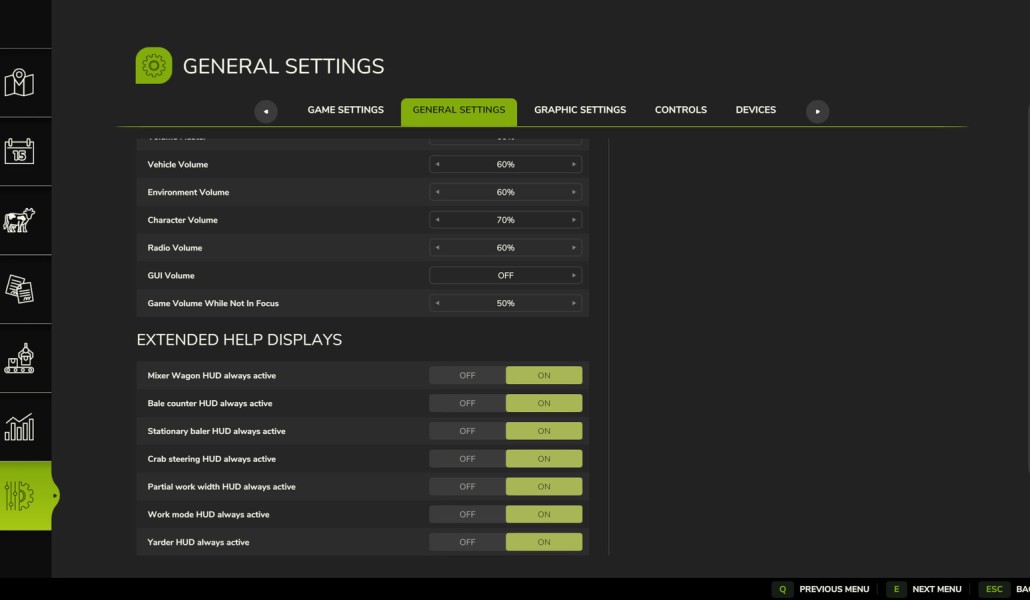Turn off Mixer Wagon HUD always active
This screenshot has height=600, width=1030.
coord(467,375)
